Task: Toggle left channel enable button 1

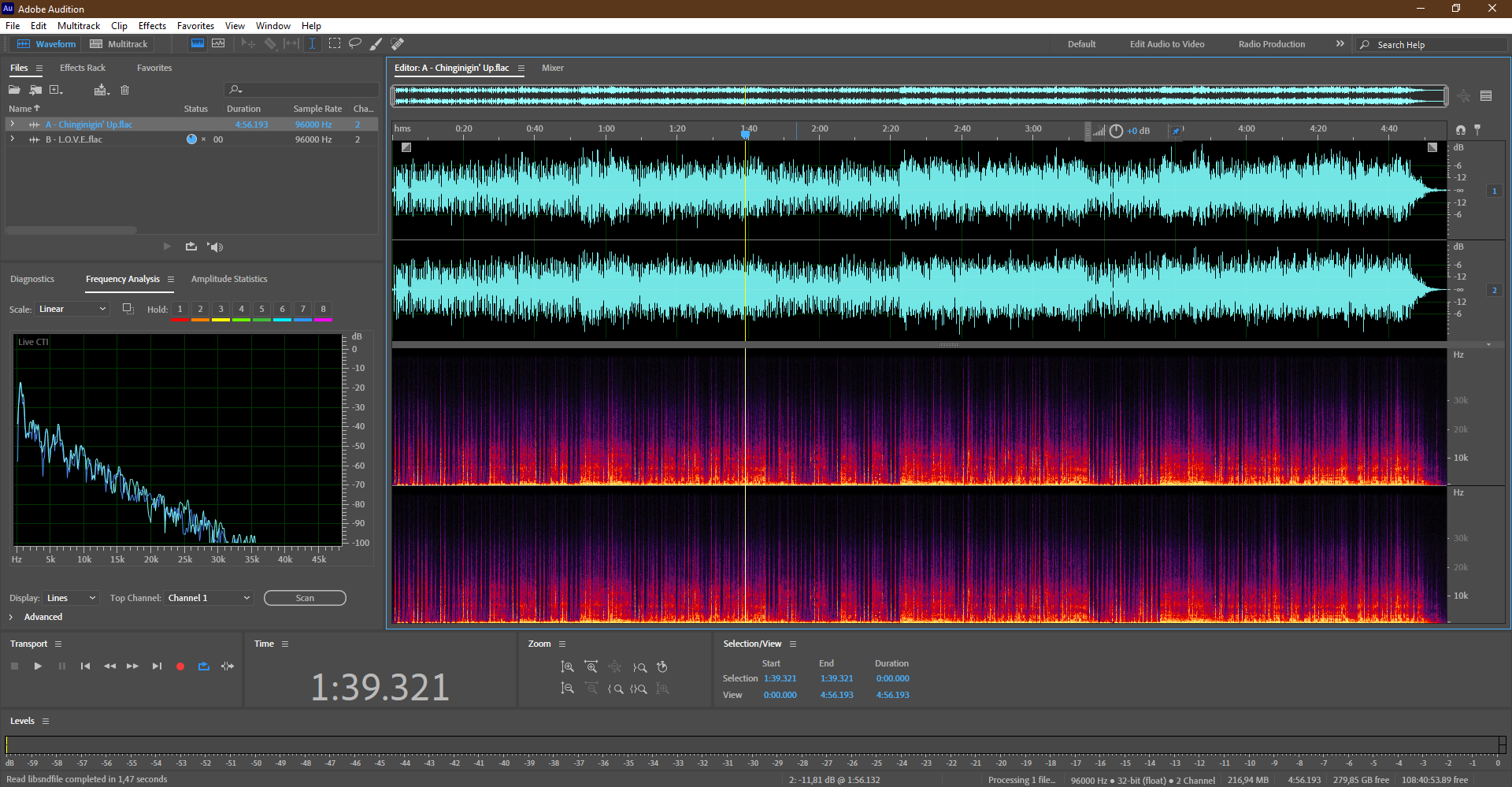Action: [1495, 191]
